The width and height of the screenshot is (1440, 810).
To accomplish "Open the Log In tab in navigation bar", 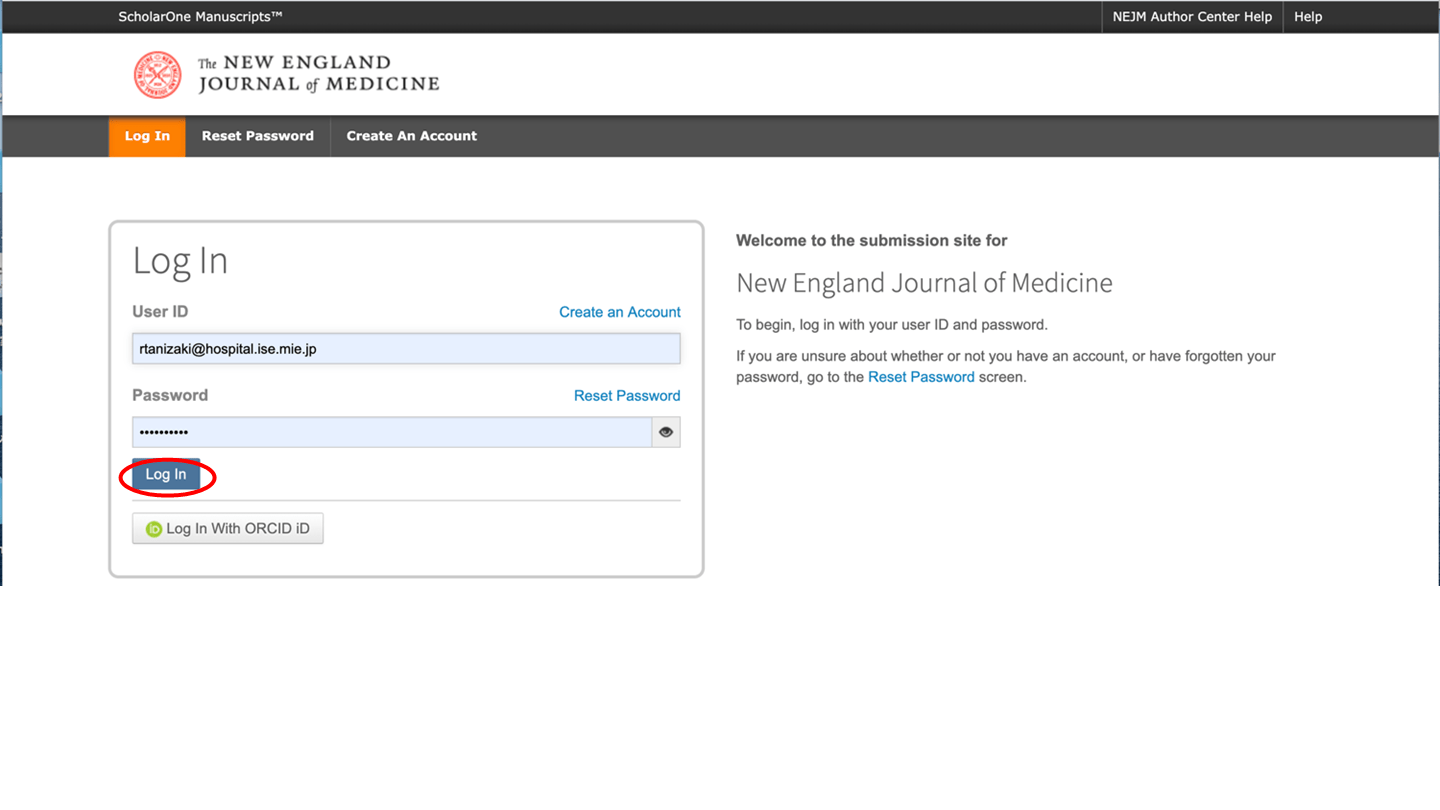I will [x=147, y=136].
